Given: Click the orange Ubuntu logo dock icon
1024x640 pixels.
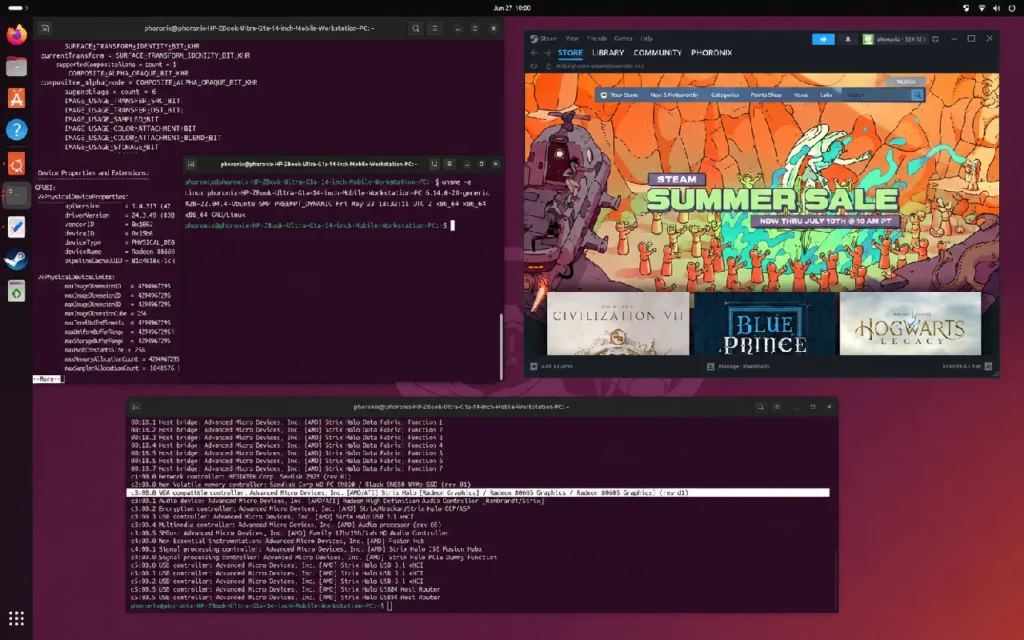Looking at the screenshot, I should point(16,164).
